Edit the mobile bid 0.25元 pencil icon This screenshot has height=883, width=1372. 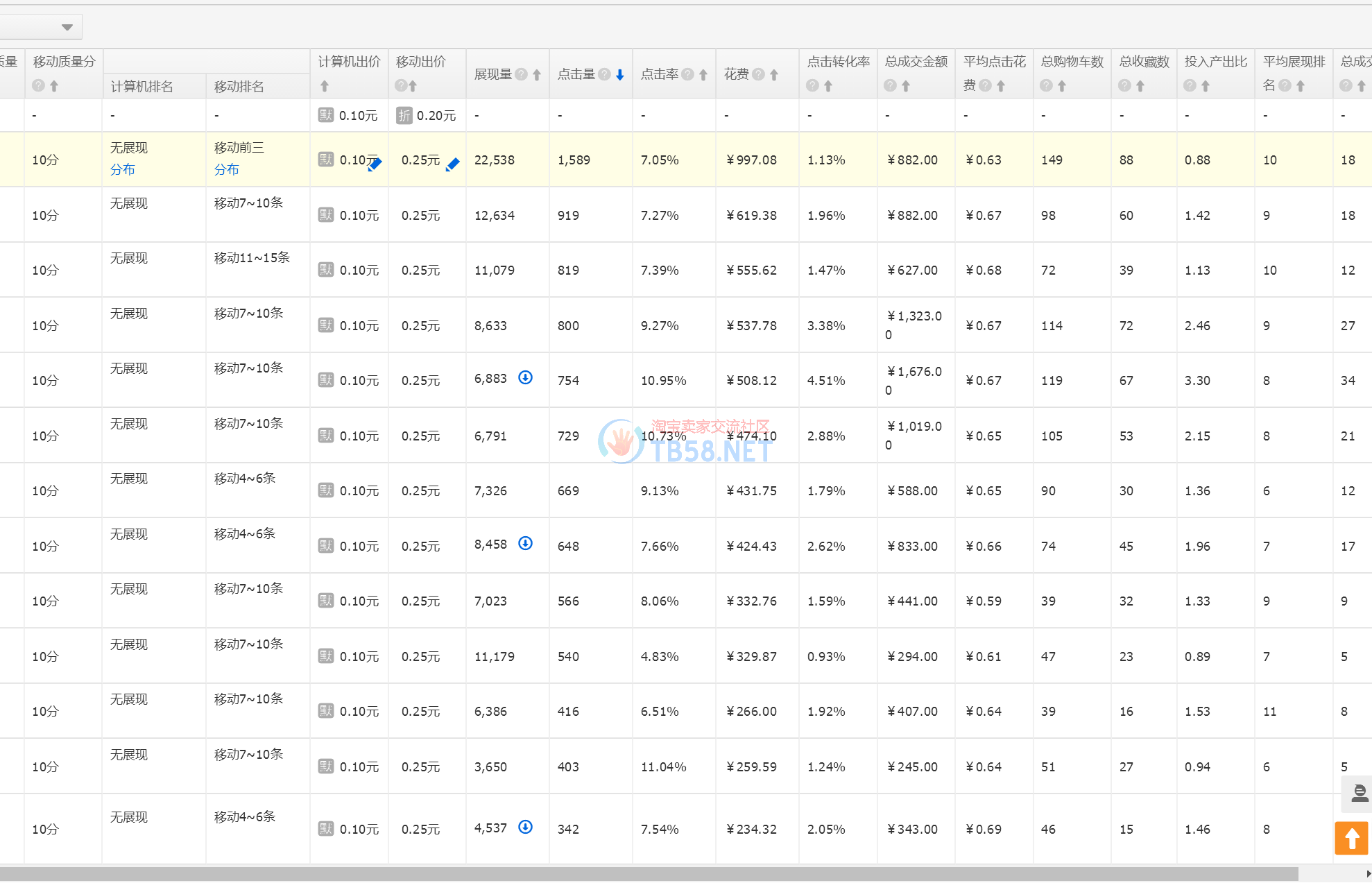click(452, 164)
